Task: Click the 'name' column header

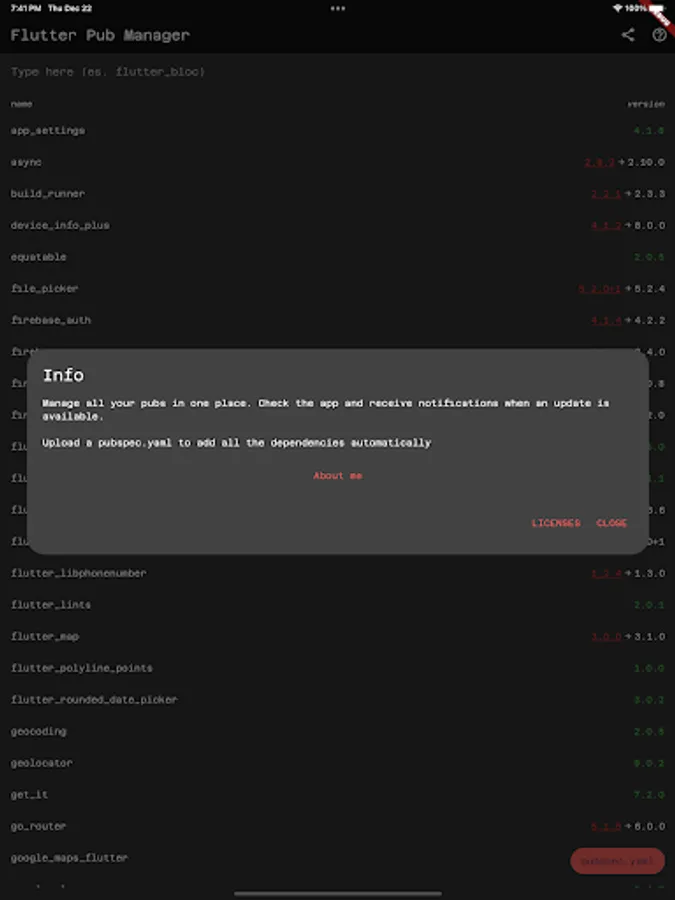Action: point(21,104)
